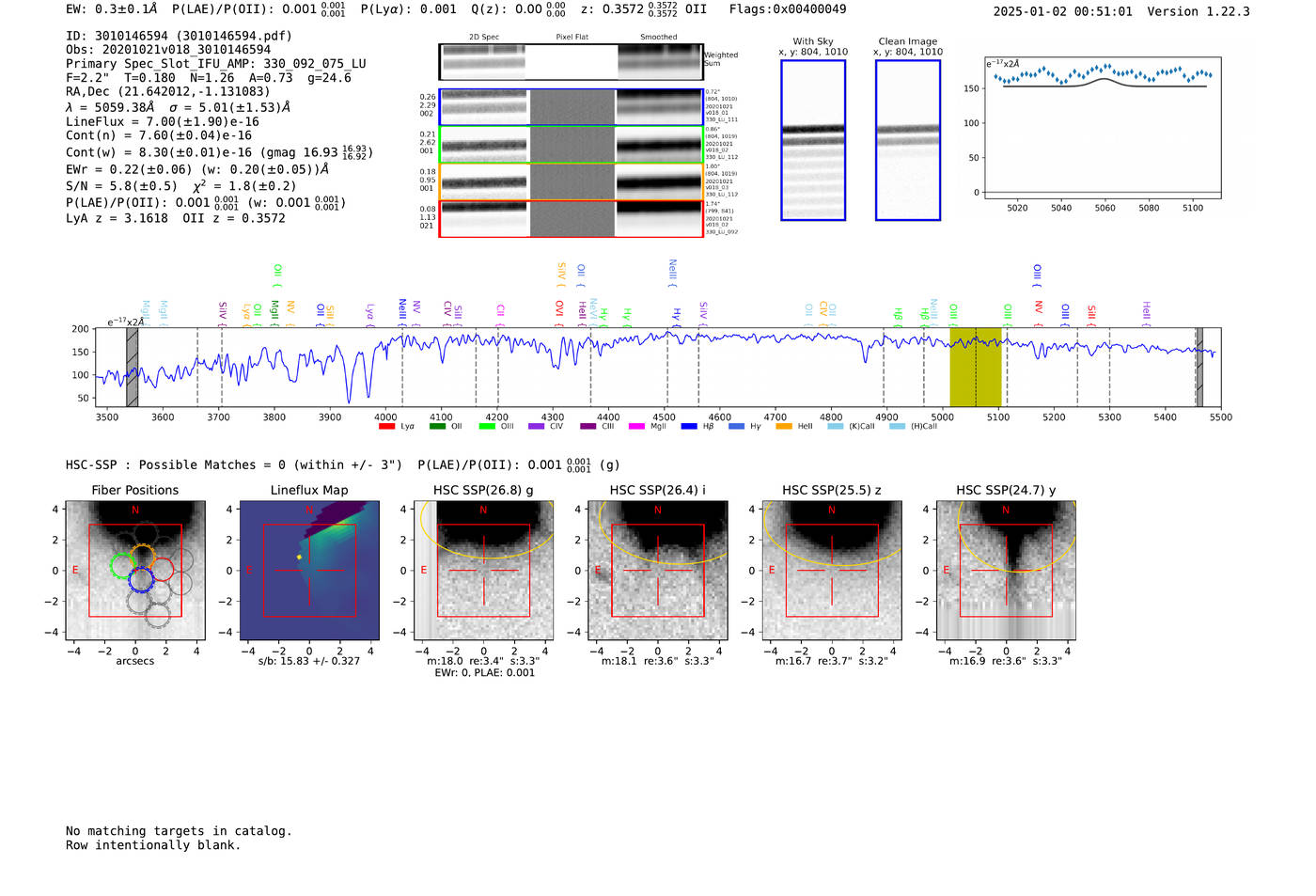The width and height of the screenshot is (1316, 896).
Task: Select the orange-bordered 2D spec row
Action: pos(571,181)
